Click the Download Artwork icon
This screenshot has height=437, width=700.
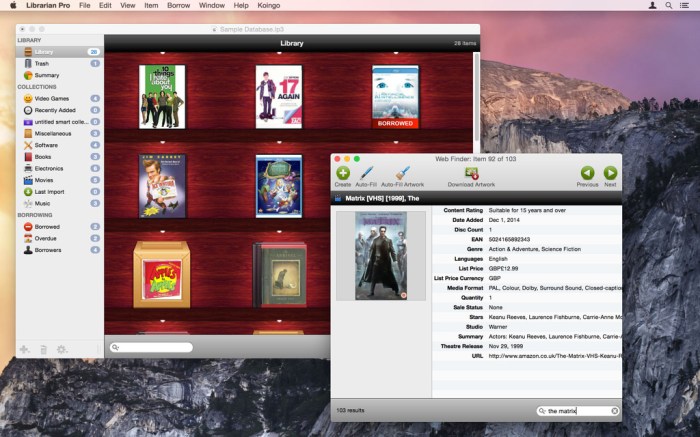pyautogui.click(x=471, y=173)
